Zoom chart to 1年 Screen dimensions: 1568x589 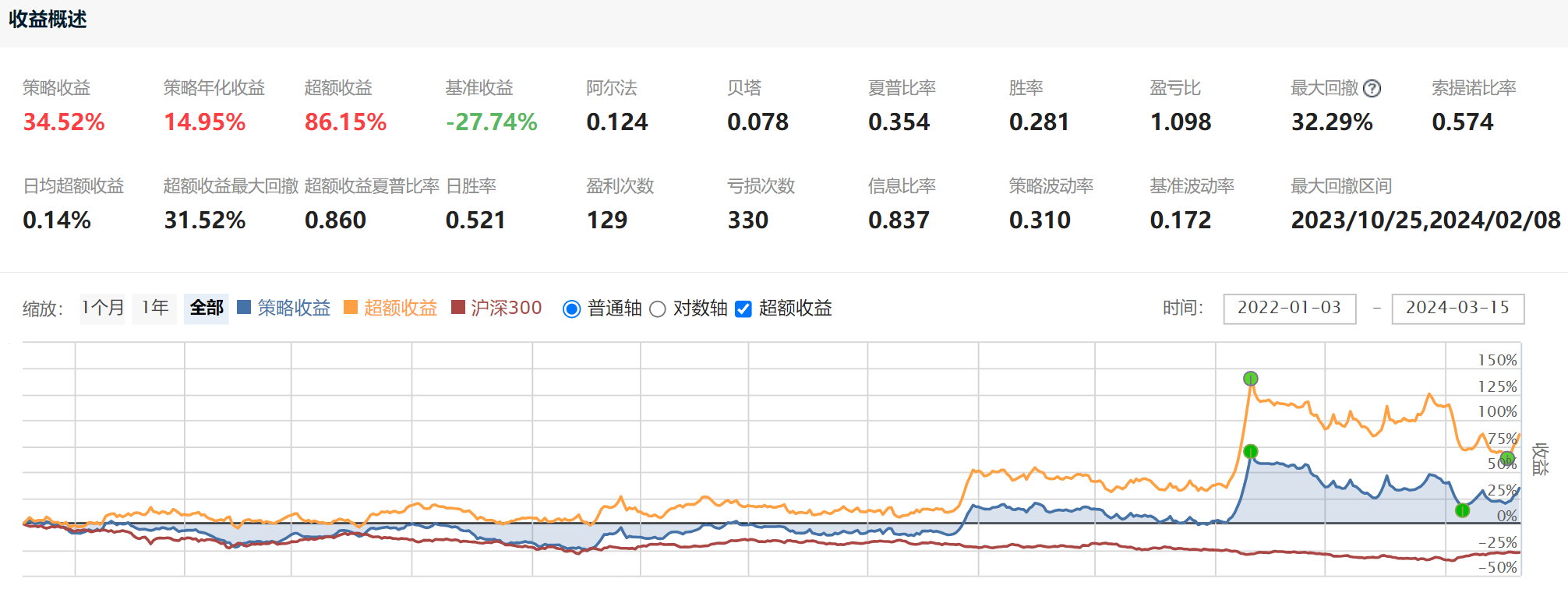[x=154, y=309]
